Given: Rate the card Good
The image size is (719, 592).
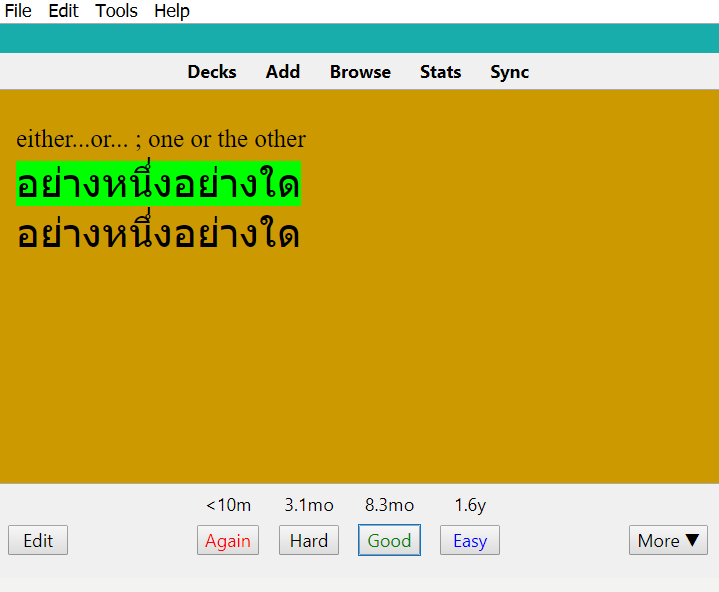Looking at the screenshot, I should [x=389, y=540].
